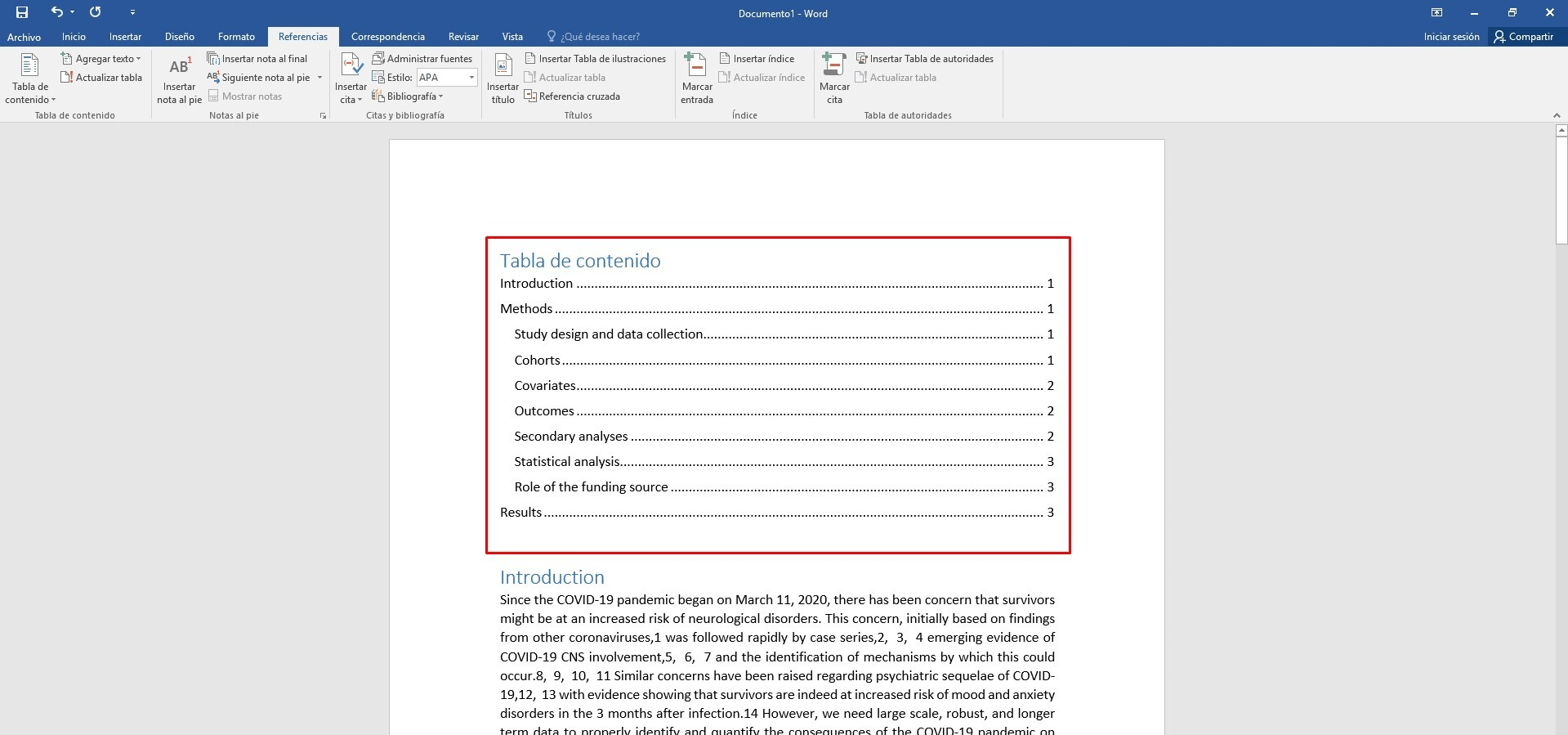Click Iniciar sesión

(1451, 37)
